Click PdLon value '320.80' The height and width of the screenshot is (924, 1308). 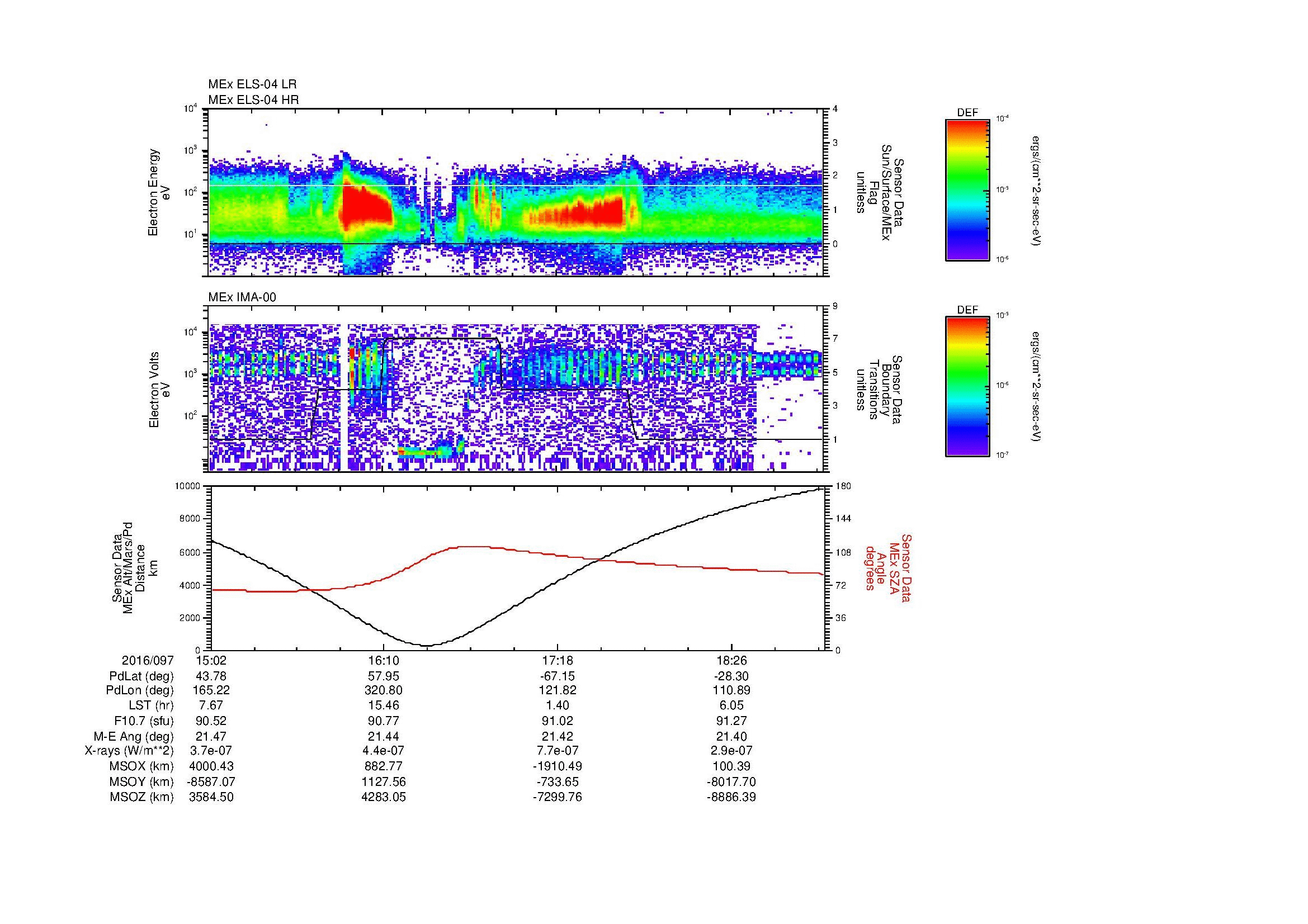tap(385, 690)
